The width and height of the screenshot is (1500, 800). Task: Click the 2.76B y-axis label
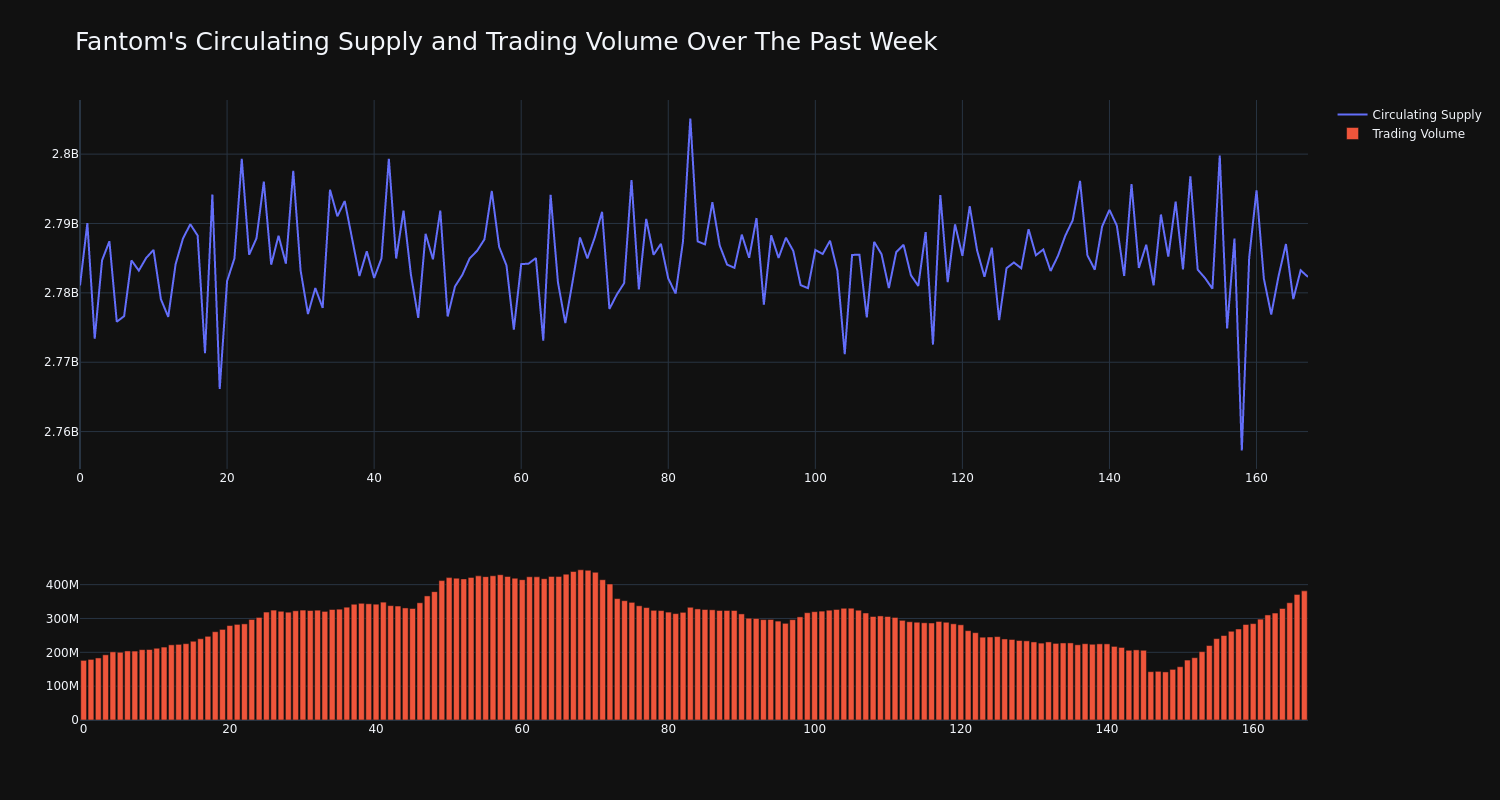click(61, 432)
